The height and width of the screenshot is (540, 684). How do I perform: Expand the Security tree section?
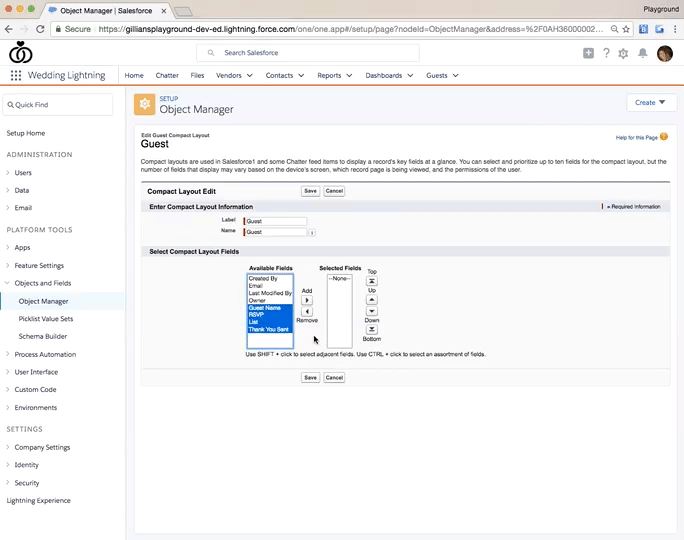[8, 482]
